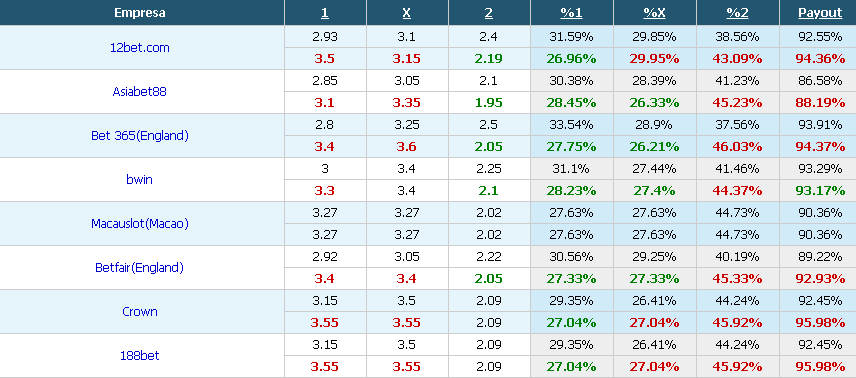Select the Macauslot(Macao) link
This screenshot has width=856, height=378.
pyautogui.click(x=140, y=223)
